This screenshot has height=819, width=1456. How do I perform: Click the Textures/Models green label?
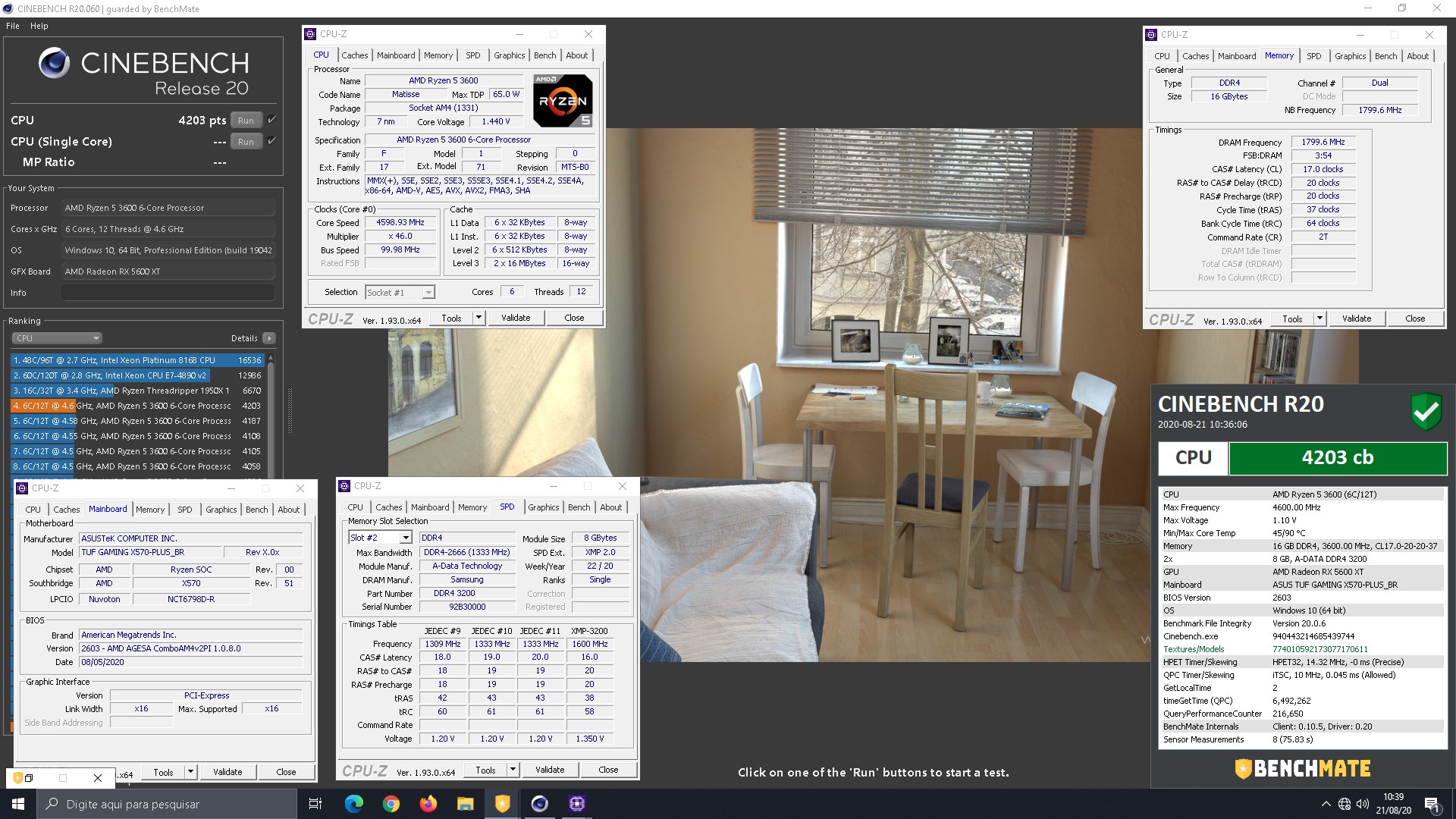1194,649
